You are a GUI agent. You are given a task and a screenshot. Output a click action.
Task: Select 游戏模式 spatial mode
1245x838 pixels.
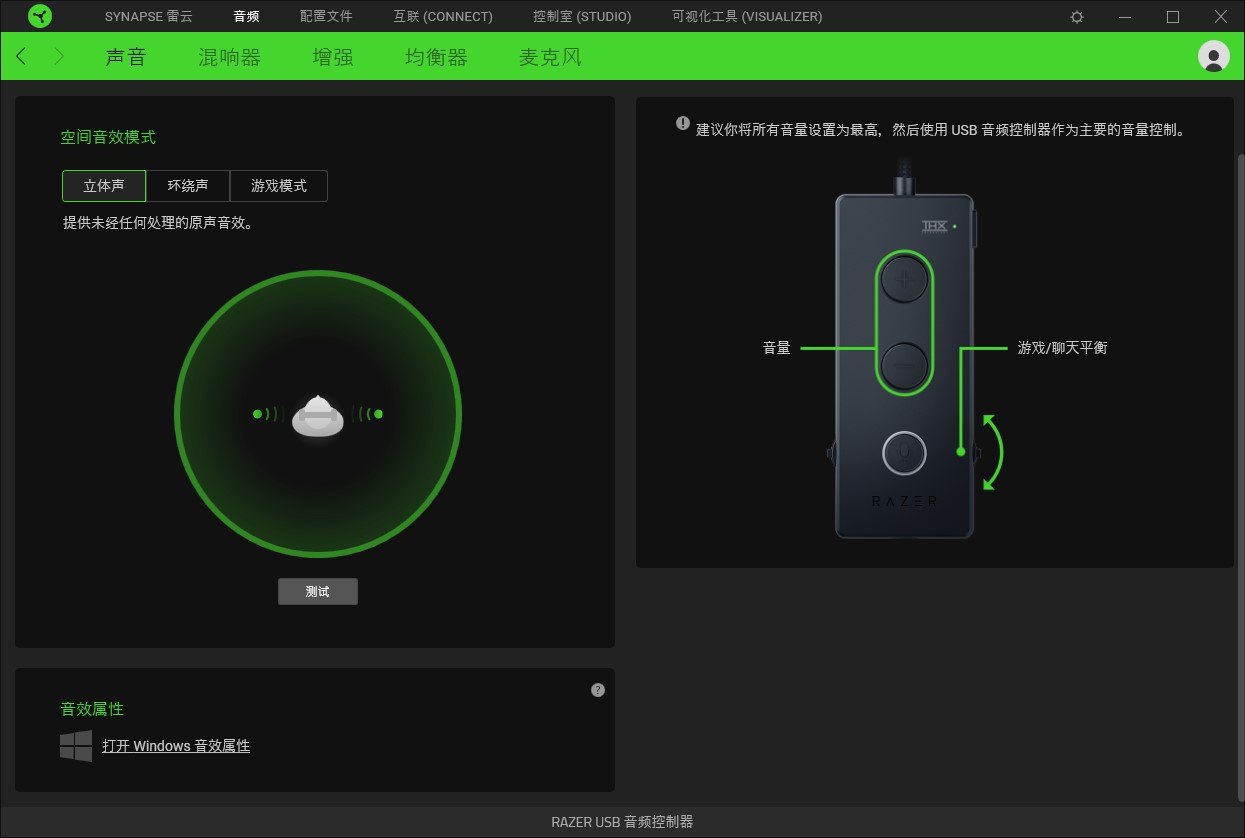279,186
